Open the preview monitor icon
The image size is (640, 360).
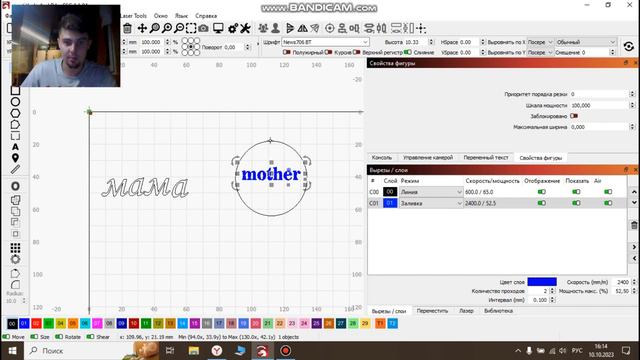[218, 28]
